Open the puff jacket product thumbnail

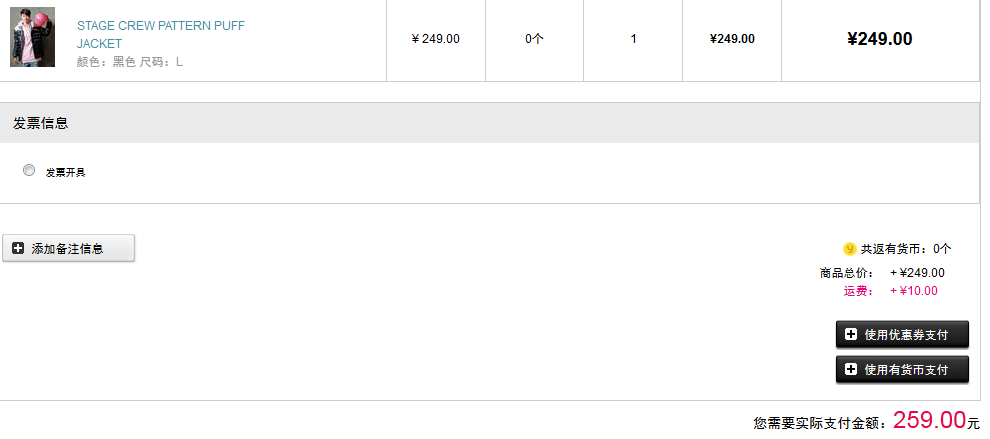(32, 37)
